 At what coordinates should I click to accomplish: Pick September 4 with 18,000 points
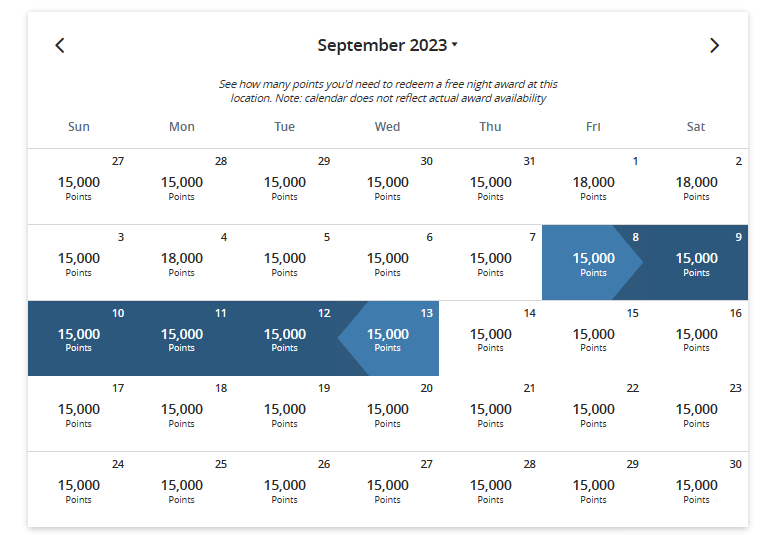point(182,263)
